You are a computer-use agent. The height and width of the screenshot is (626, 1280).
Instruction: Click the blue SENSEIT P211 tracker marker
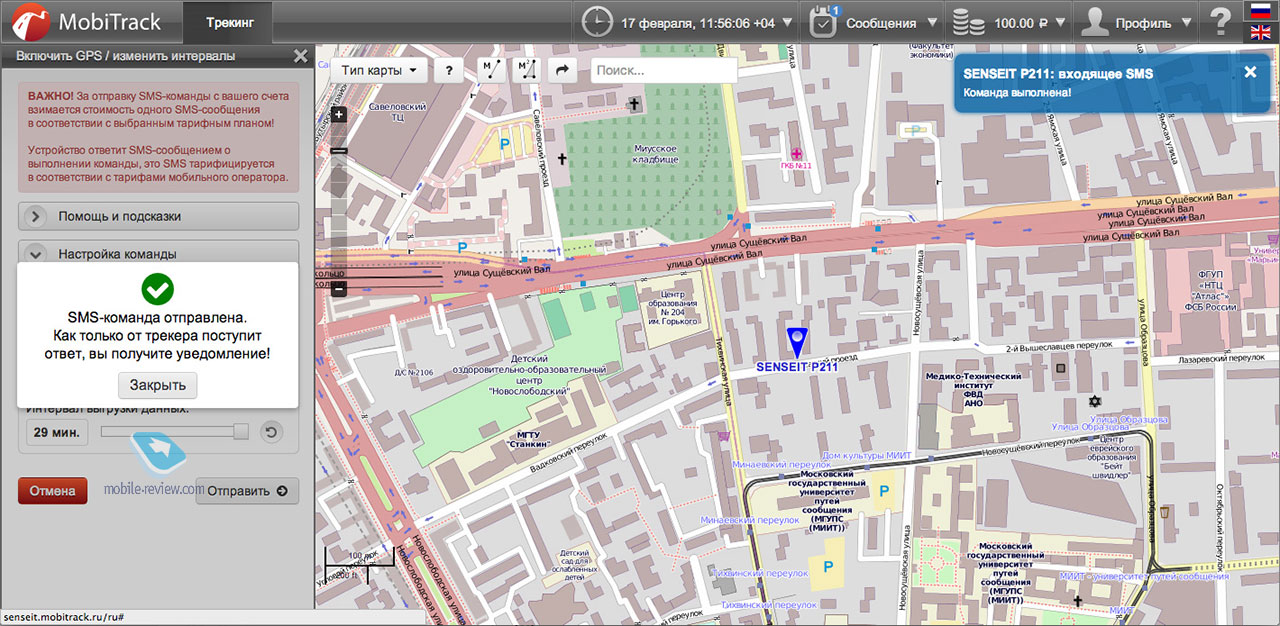pos(797,342)
